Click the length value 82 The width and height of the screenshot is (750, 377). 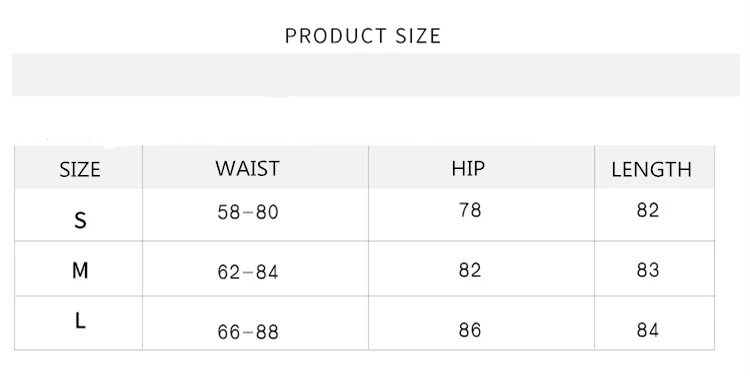[648, 210]
